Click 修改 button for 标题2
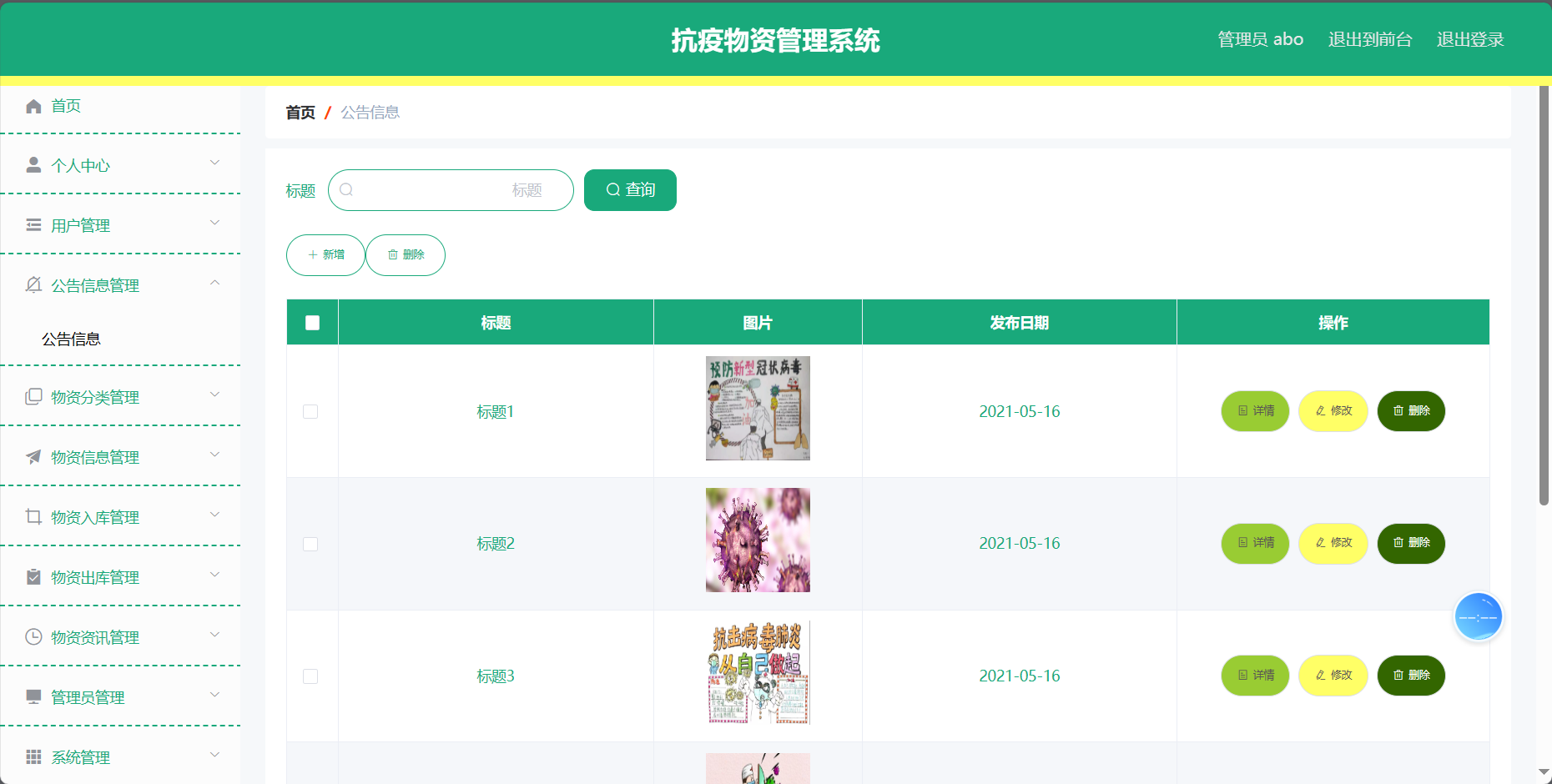 click(1333, 544)
